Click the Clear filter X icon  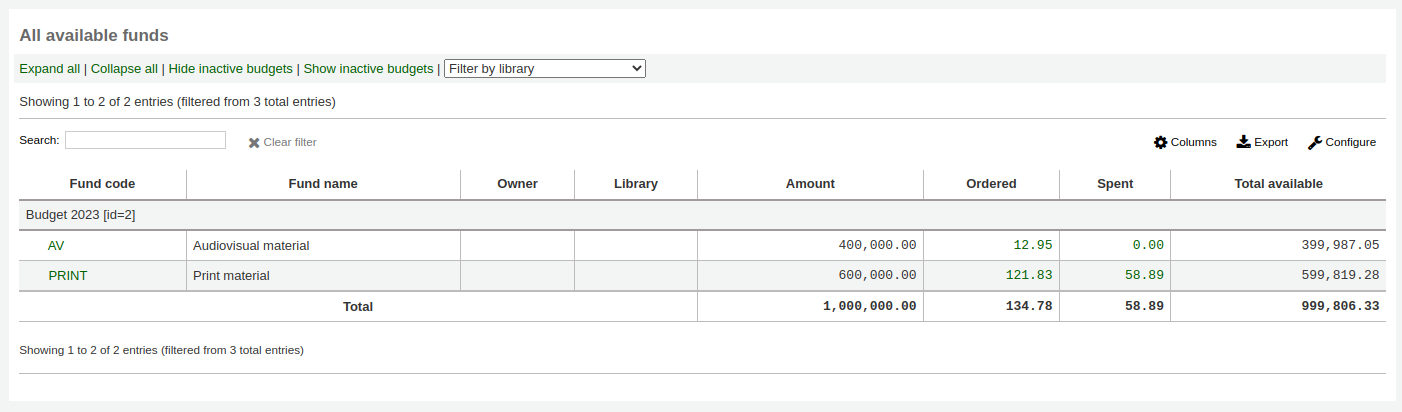254,143
